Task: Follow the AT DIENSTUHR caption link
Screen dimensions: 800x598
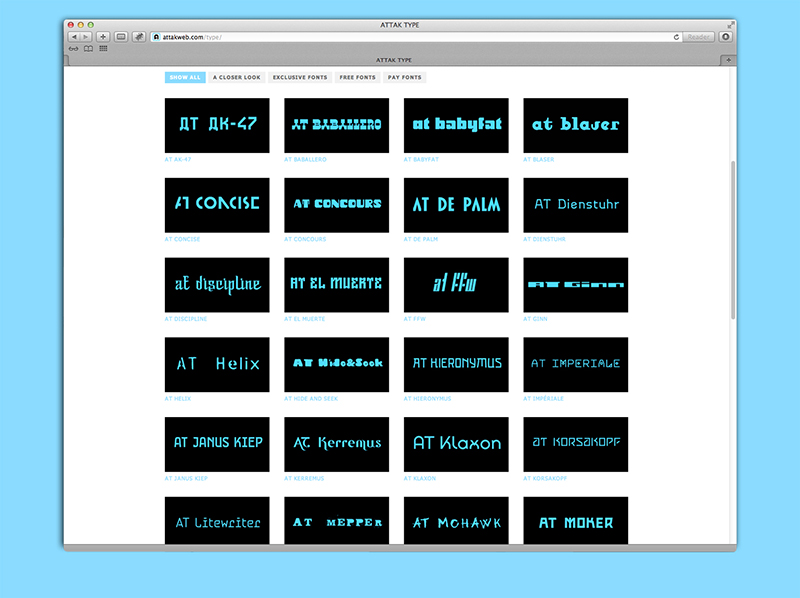Action: pos(544,239)
